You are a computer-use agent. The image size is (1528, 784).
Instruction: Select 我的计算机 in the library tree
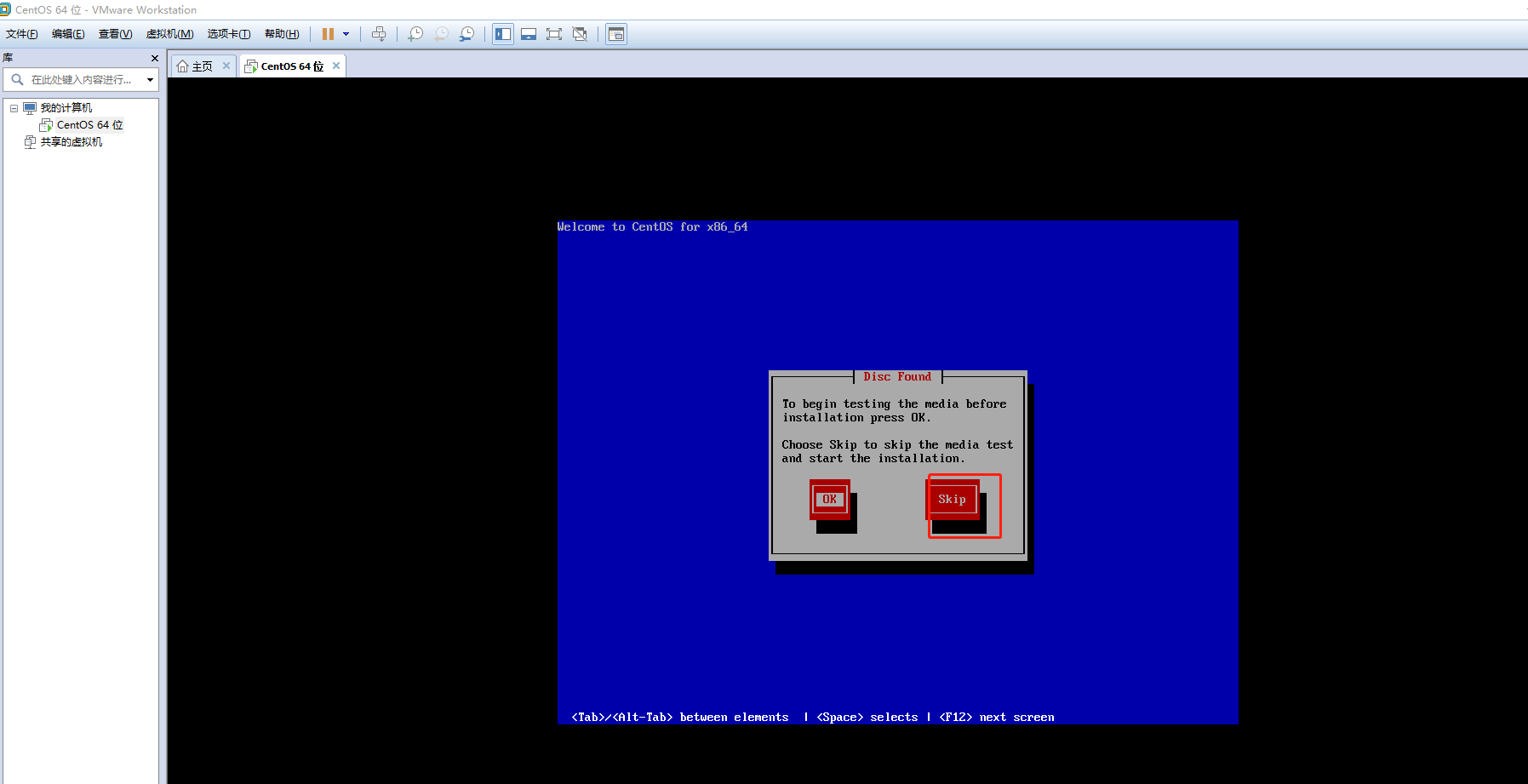click(66, 108)
